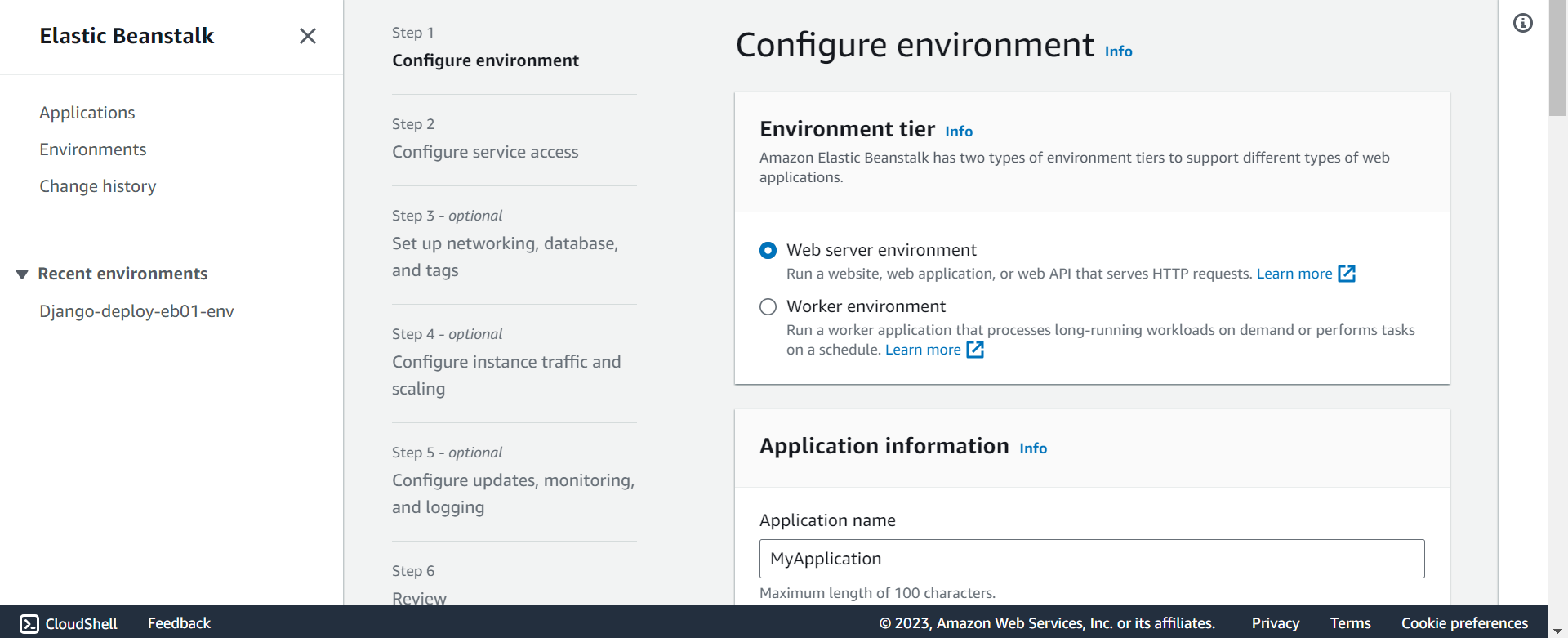
Task: Open Learn more link for Web server environment
Action: 1294,274
